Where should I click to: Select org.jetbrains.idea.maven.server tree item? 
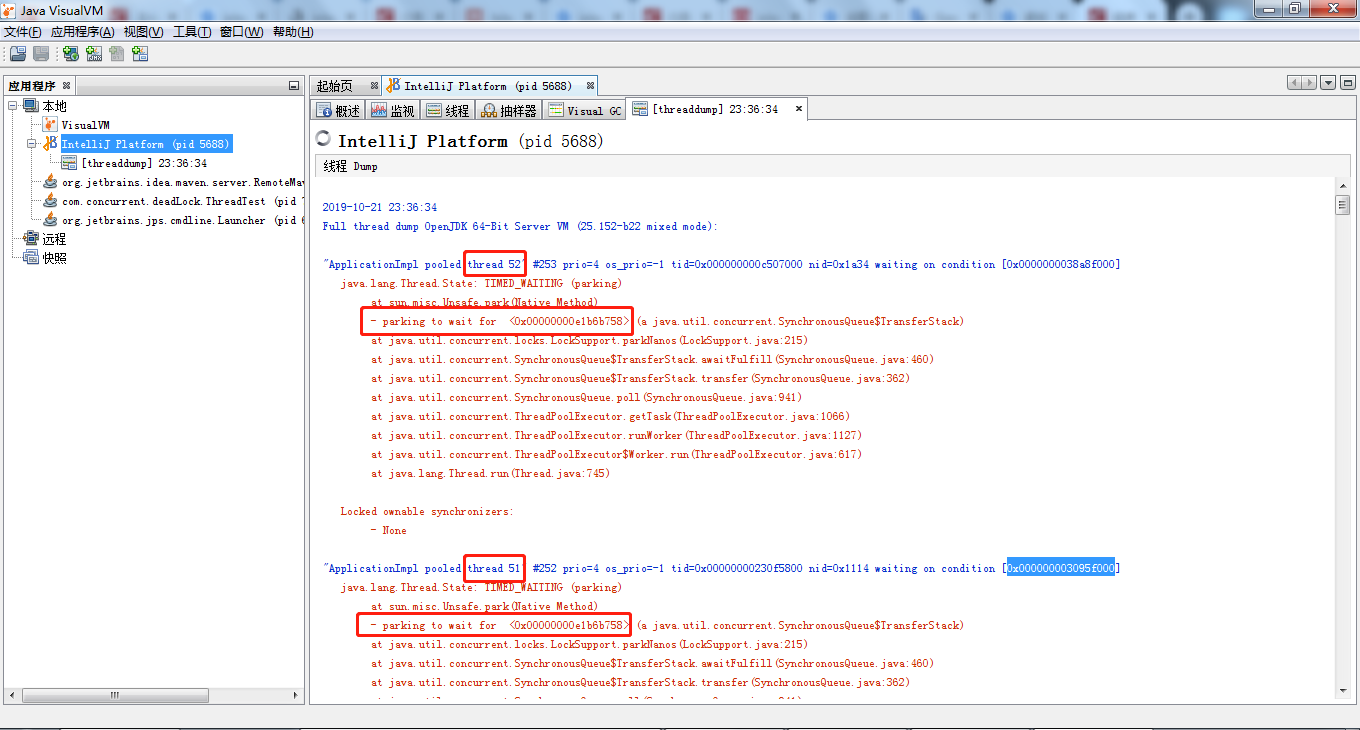pyautogui.click(x=182, y=183)
